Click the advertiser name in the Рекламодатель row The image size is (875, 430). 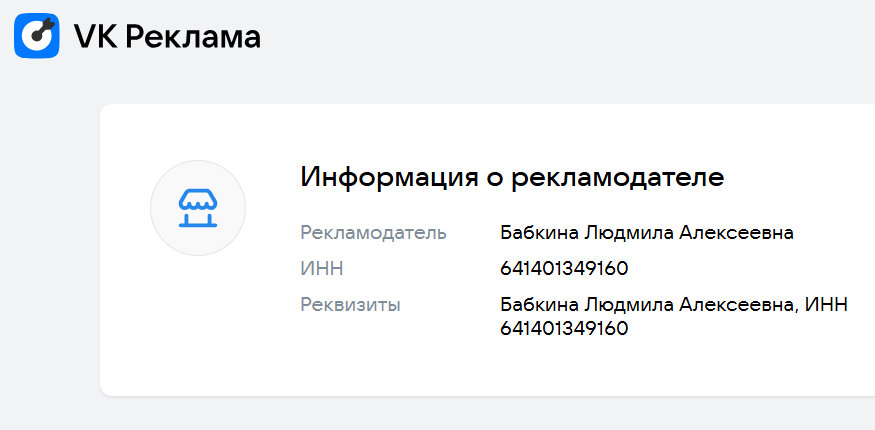(647, 233)
